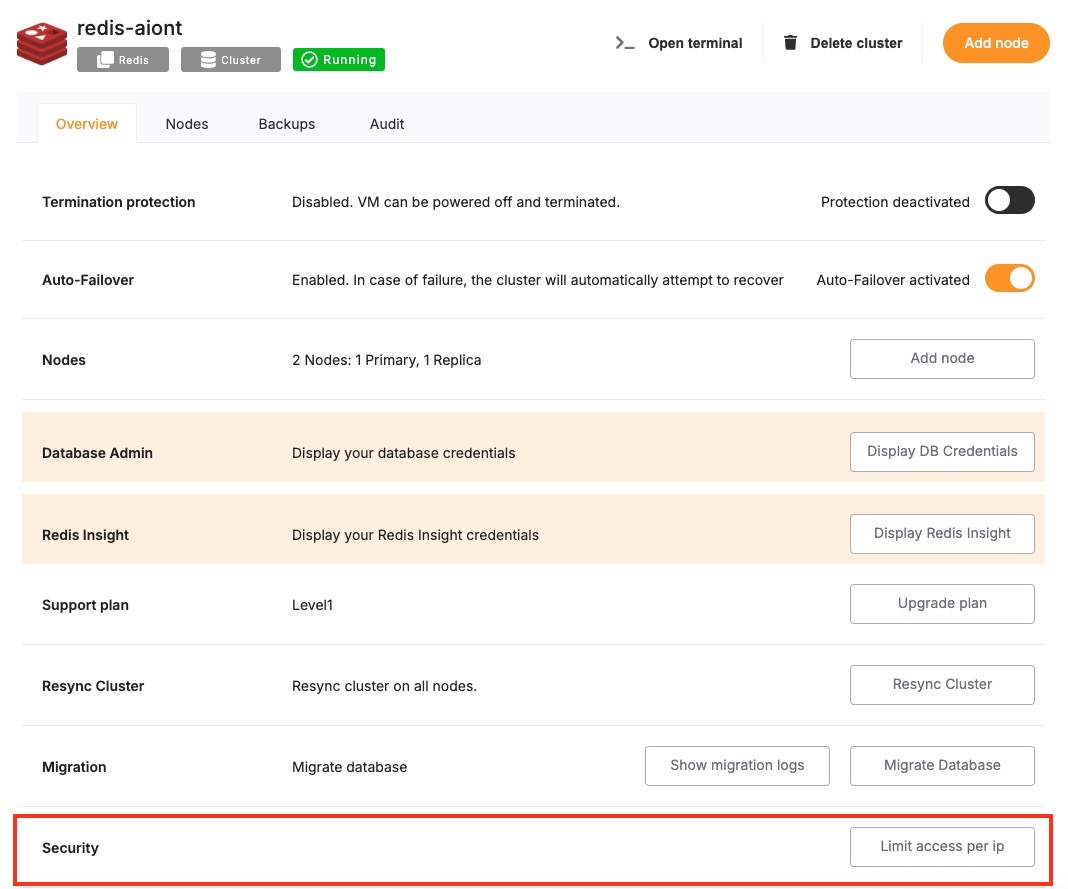Show database credentials via Display DB Credentials
Screen dimensions: 1068x889
coord(942,451)
